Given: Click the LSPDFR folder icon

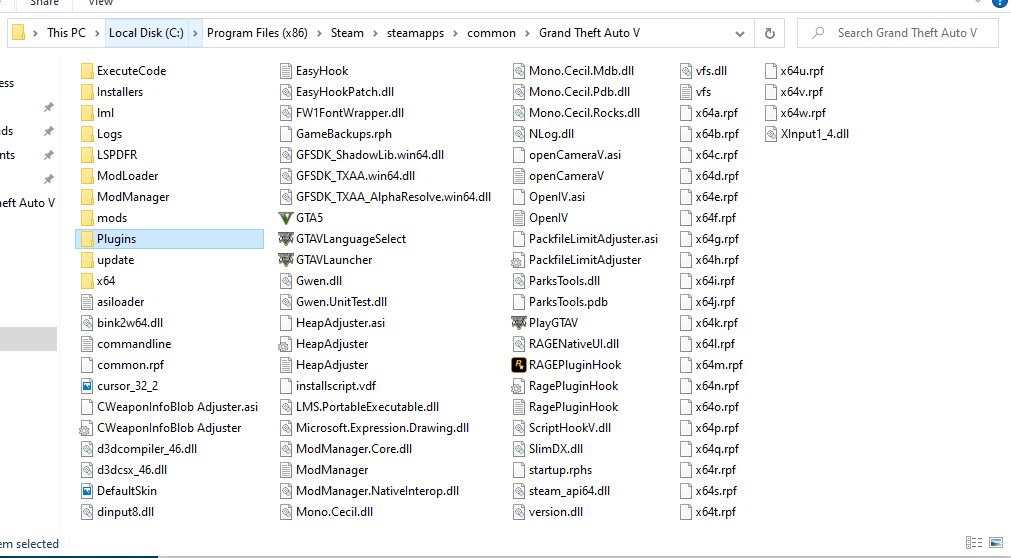Looking at the screenshot, I should [87, 155].
